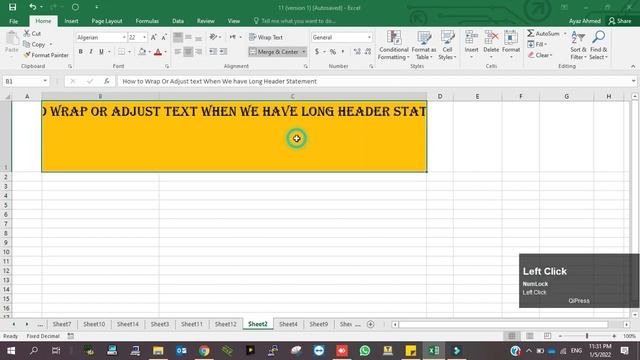
Task: Open the Fill options
Action: coord(537,44)
